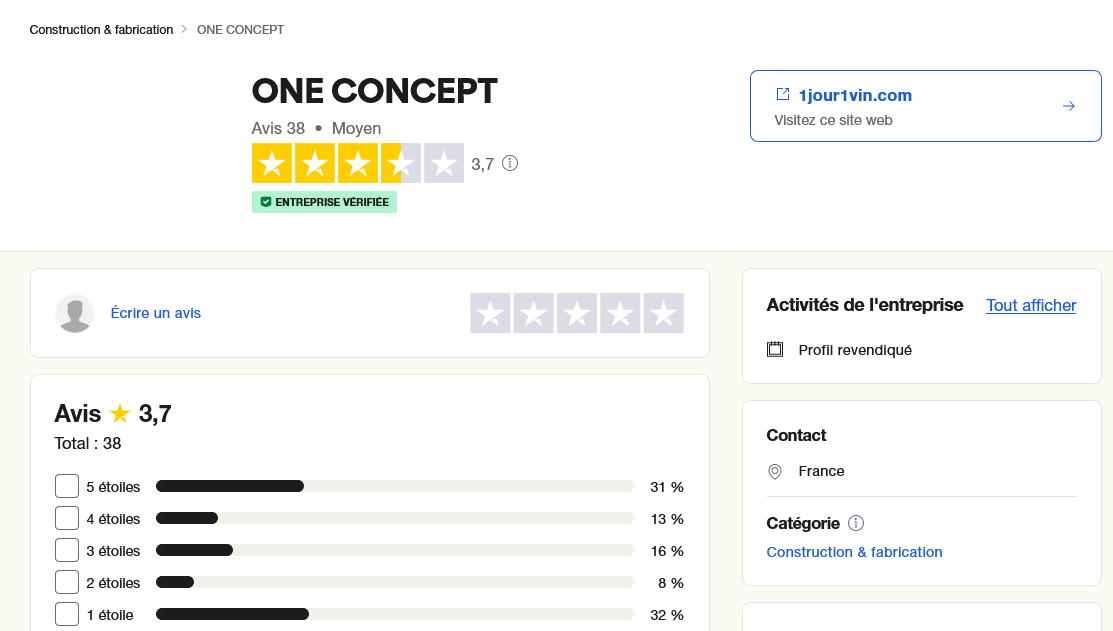Click the info icon beside the 3,7 rating

pos(510,163)
